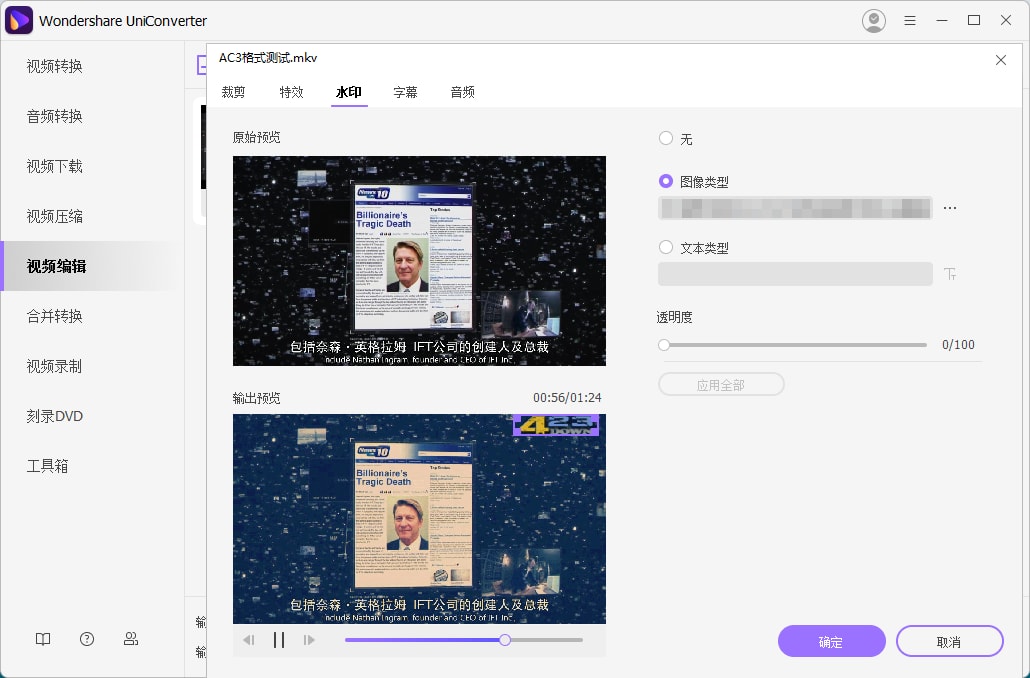Confirm changes with the 确定 button
Image resolution: width=1030 pixels, height=678 pixels.
[x=831, y=641]
